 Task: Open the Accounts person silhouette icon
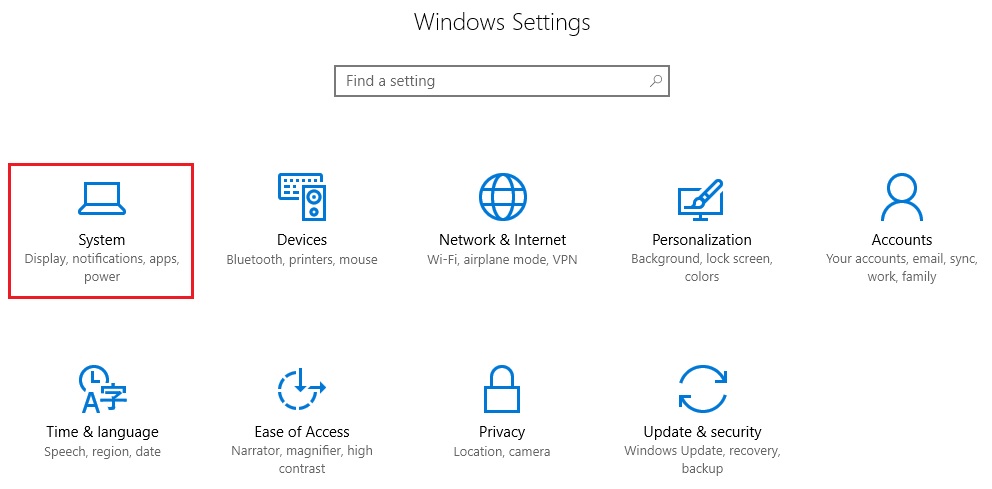901,196
